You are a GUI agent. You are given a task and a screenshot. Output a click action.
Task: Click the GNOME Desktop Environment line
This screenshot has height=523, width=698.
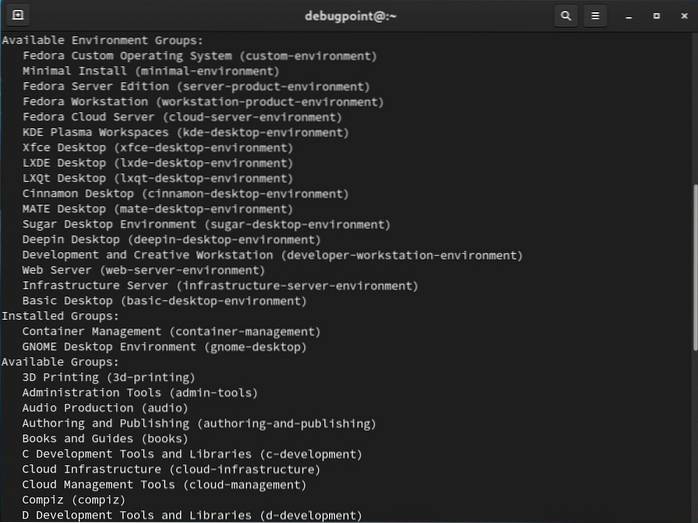click(164, 347)
